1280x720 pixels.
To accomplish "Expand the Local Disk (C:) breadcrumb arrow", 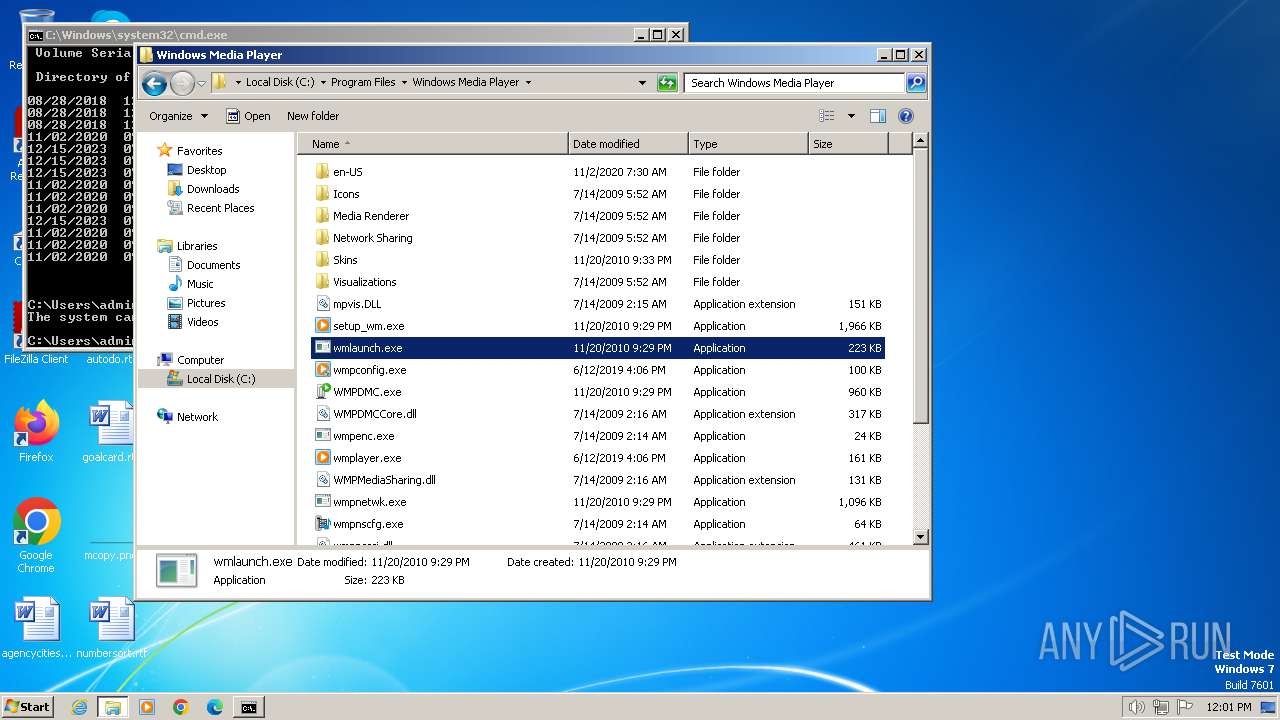I will 323,83.
